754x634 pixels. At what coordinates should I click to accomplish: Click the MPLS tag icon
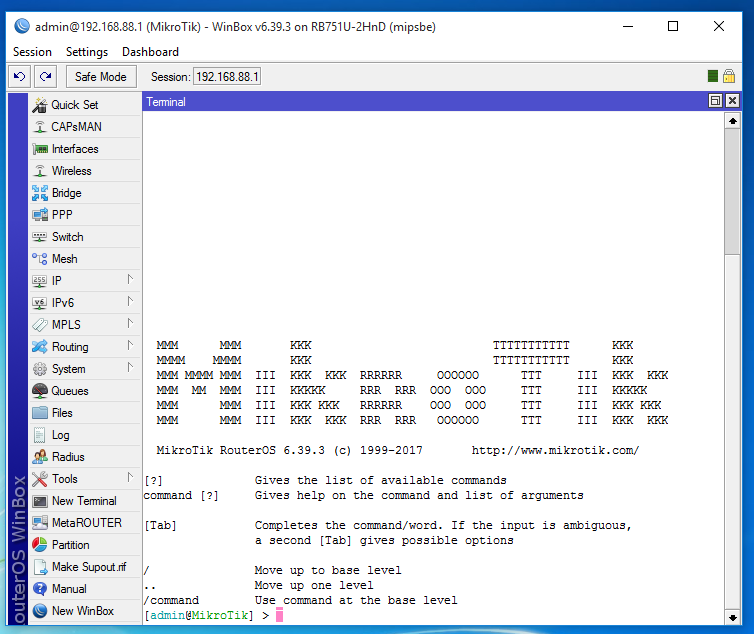pos(40,325)
